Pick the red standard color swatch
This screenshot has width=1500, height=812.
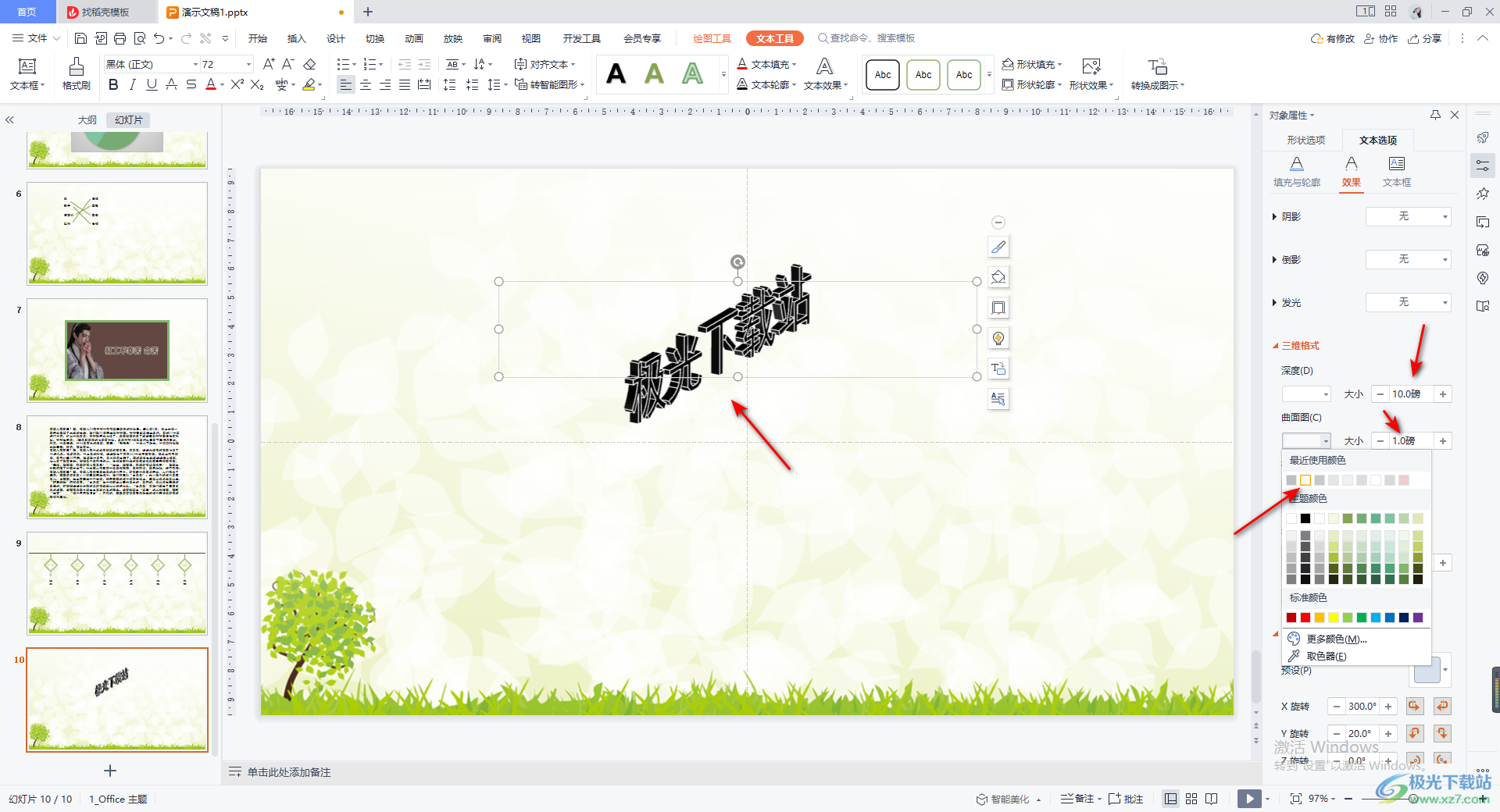pyautogui.click(x=1305, y=618)
